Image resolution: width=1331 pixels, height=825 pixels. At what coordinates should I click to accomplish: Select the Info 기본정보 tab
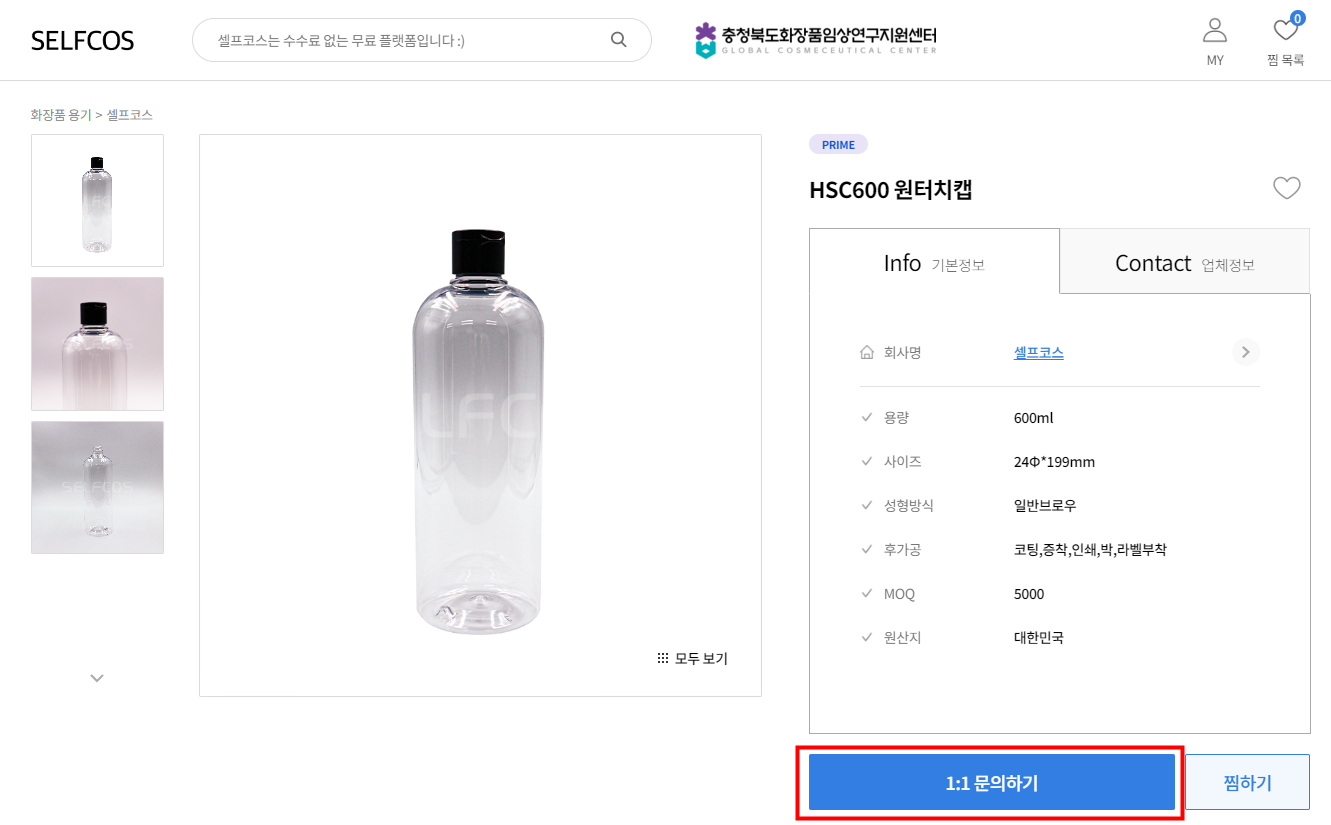coord(934,263)
